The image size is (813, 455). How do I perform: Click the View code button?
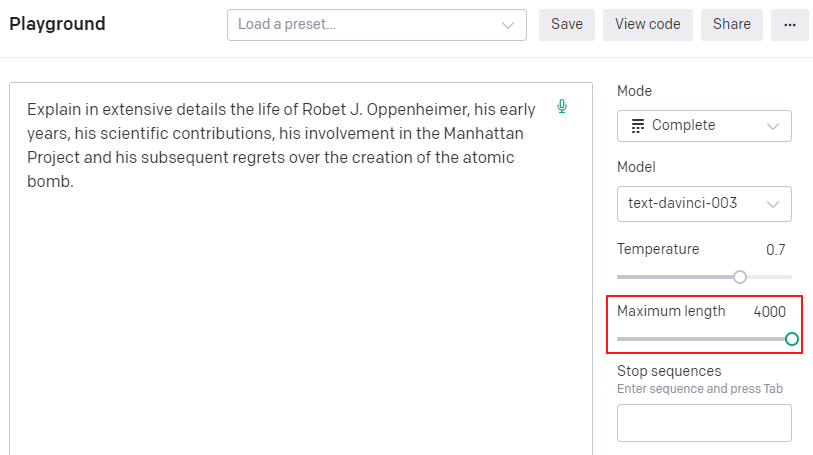click(x=647, y=25)
